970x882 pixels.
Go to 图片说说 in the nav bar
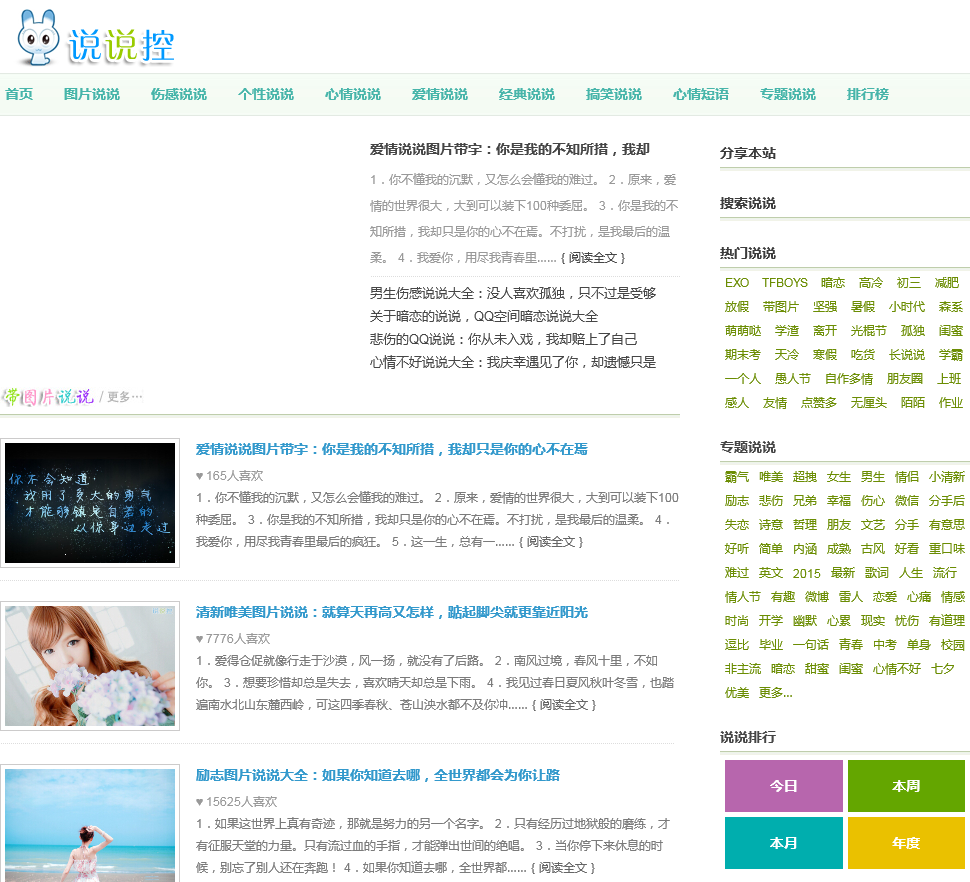pyautogui.click(x=92, y=94)
